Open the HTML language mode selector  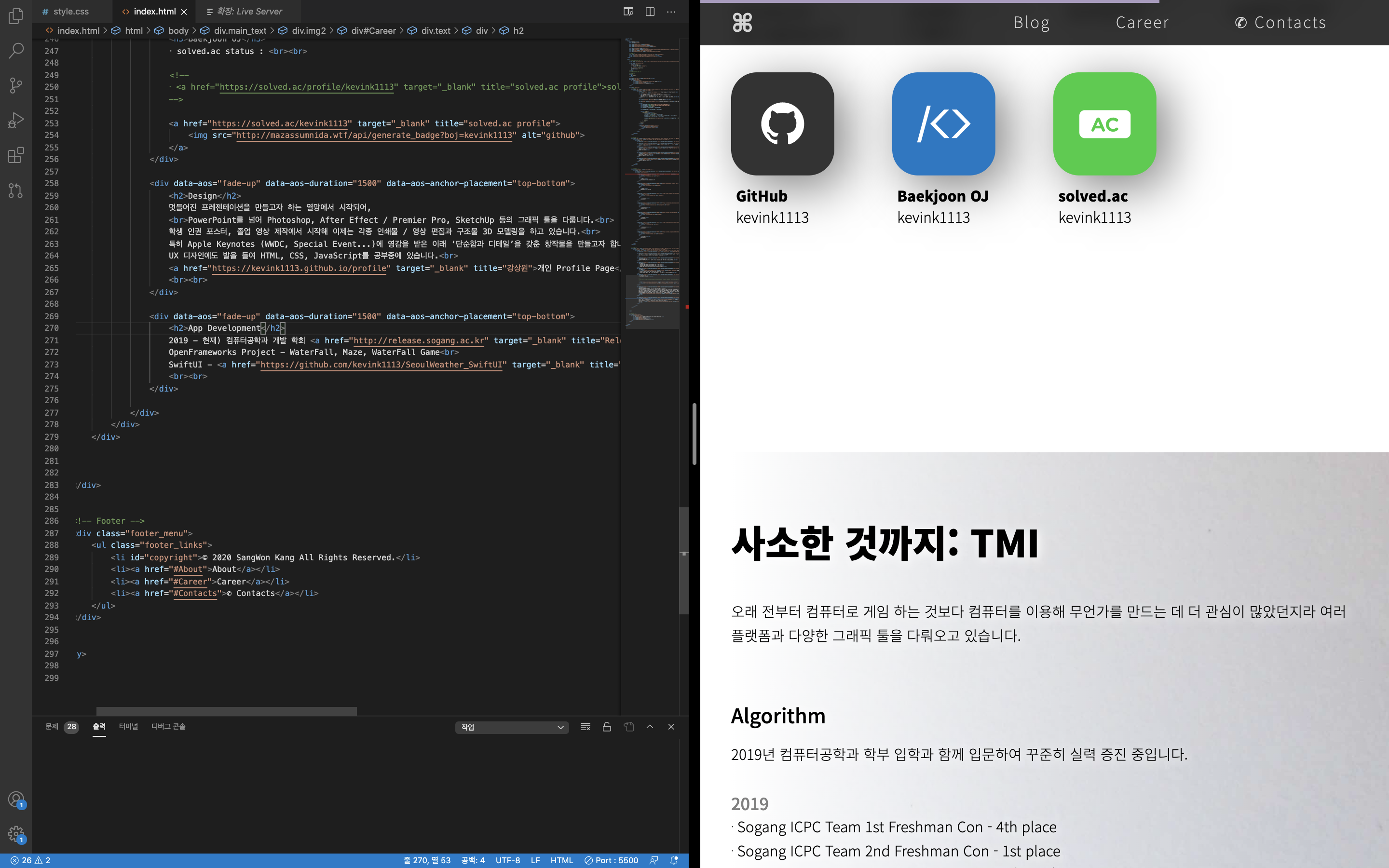561,860
